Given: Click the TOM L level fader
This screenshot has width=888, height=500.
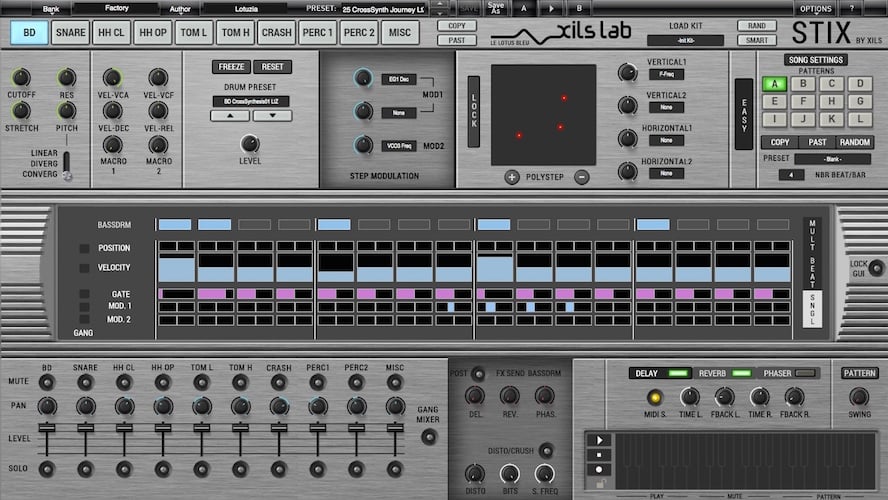Looking at the screenshot, I should point(202,429).
